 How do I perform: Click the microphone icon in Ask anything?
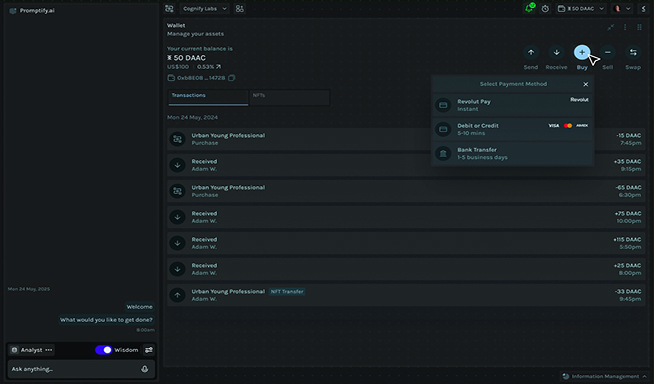point(144,369)
